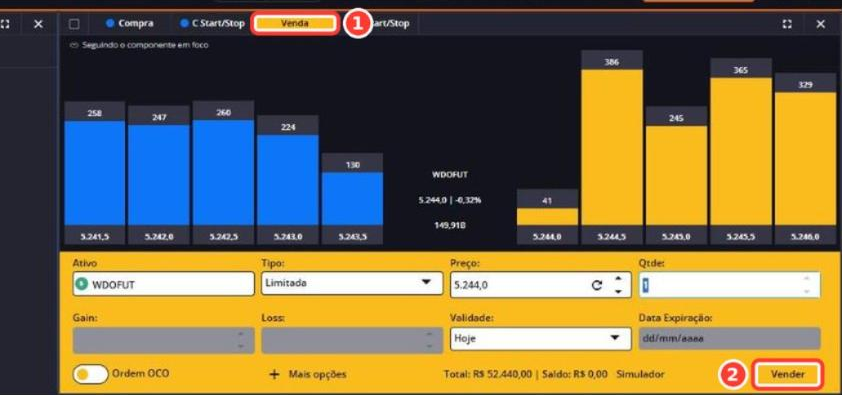Viewport: 842px width, 395px height.
Task: Decrease Preço with the down arrow
Action: coord(619,291)
